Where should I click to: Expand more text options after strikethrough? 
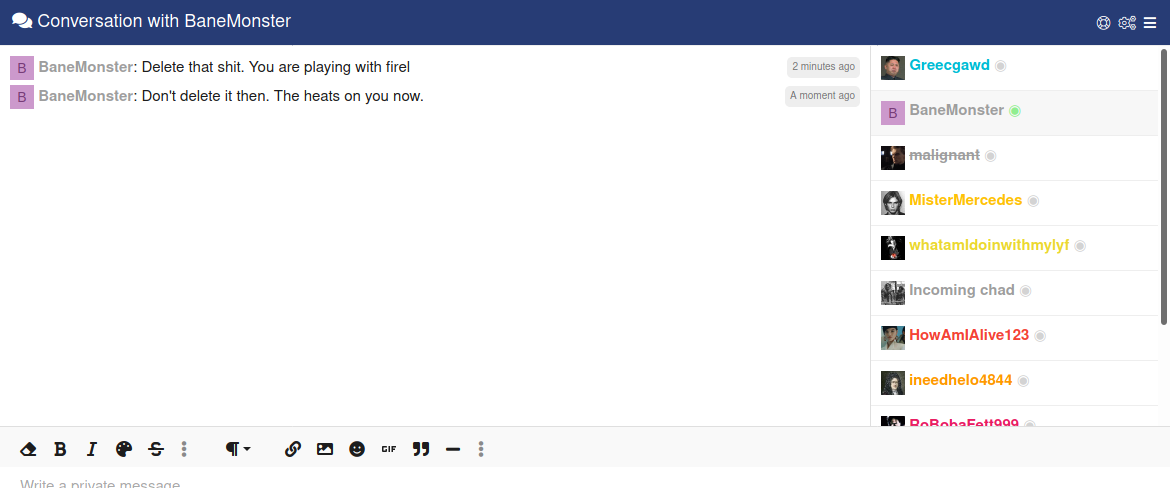tap(184, 449)
